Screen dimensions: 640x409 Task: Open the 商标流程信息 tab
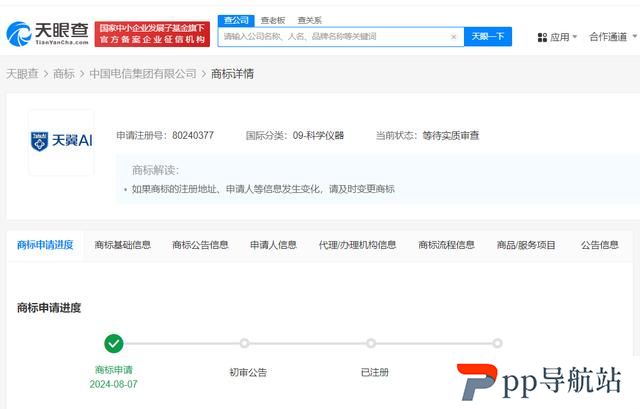point(447,245)
